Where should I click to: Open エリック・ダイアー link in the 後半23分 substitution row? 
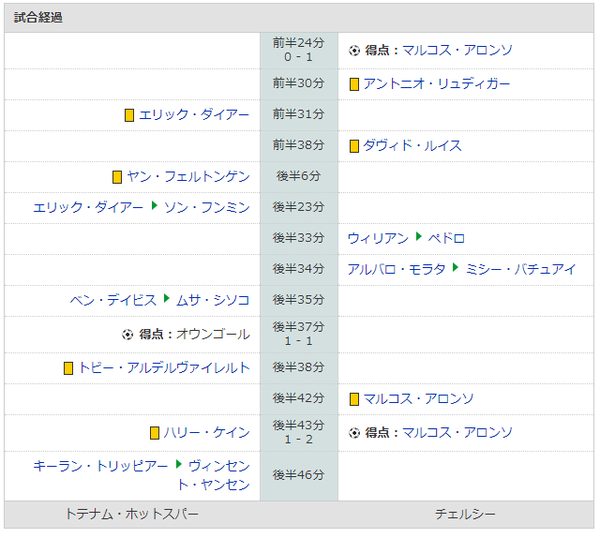click(88, 208)
